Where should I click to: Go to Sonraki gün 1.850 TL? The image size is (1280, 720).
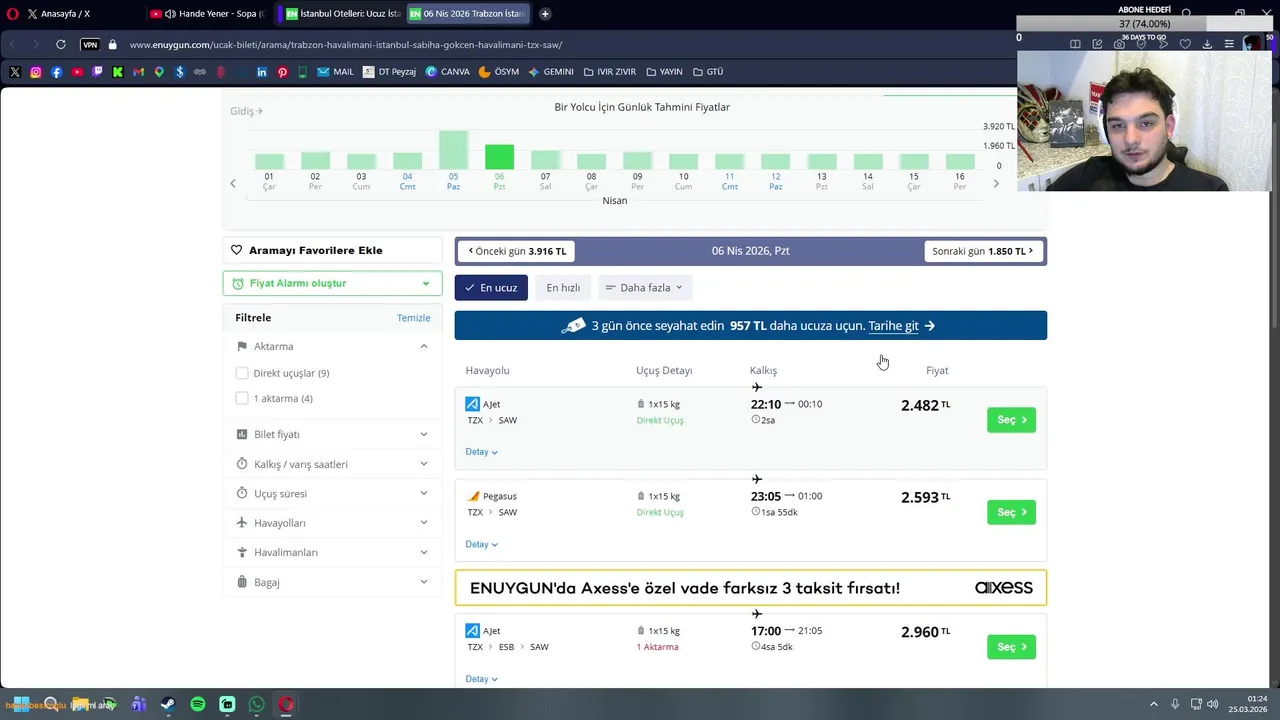(984, 251)
